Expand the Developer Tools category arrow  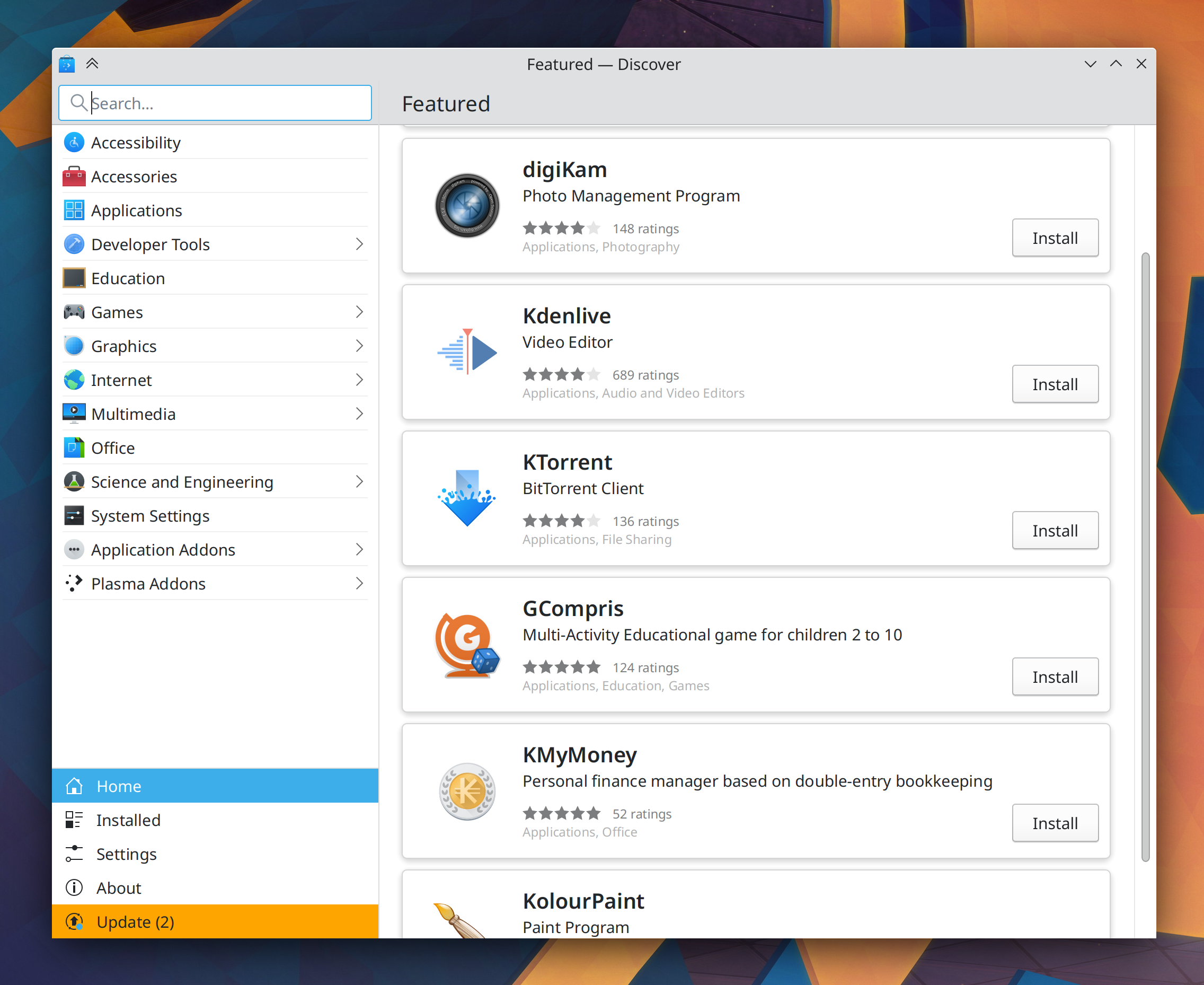click(x=359, y=244)
